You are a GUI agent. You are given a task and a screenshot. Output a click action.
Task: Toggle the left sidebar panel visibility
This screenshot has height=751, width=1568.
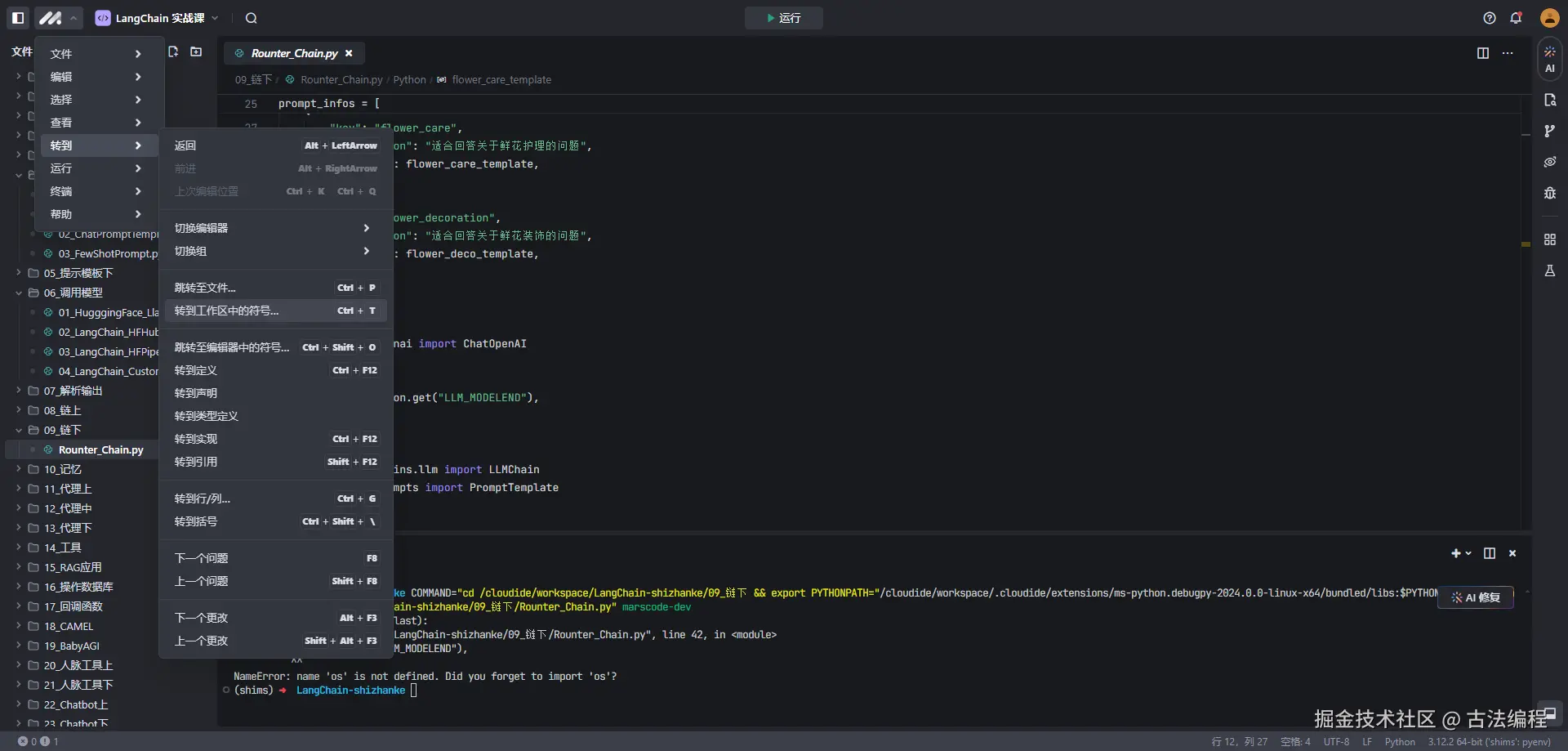point(18,18)
